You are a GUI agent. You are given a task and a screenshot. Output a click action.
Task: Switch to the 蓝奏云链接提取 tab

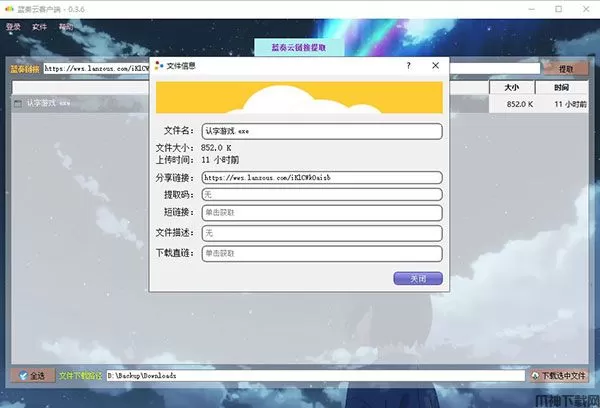click(299, 47)
